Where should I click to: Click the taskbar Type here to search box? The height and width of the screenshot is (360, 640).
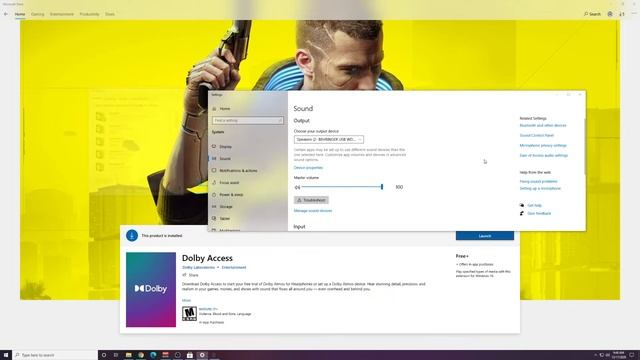pyautogui.click(x=55, y=355)
